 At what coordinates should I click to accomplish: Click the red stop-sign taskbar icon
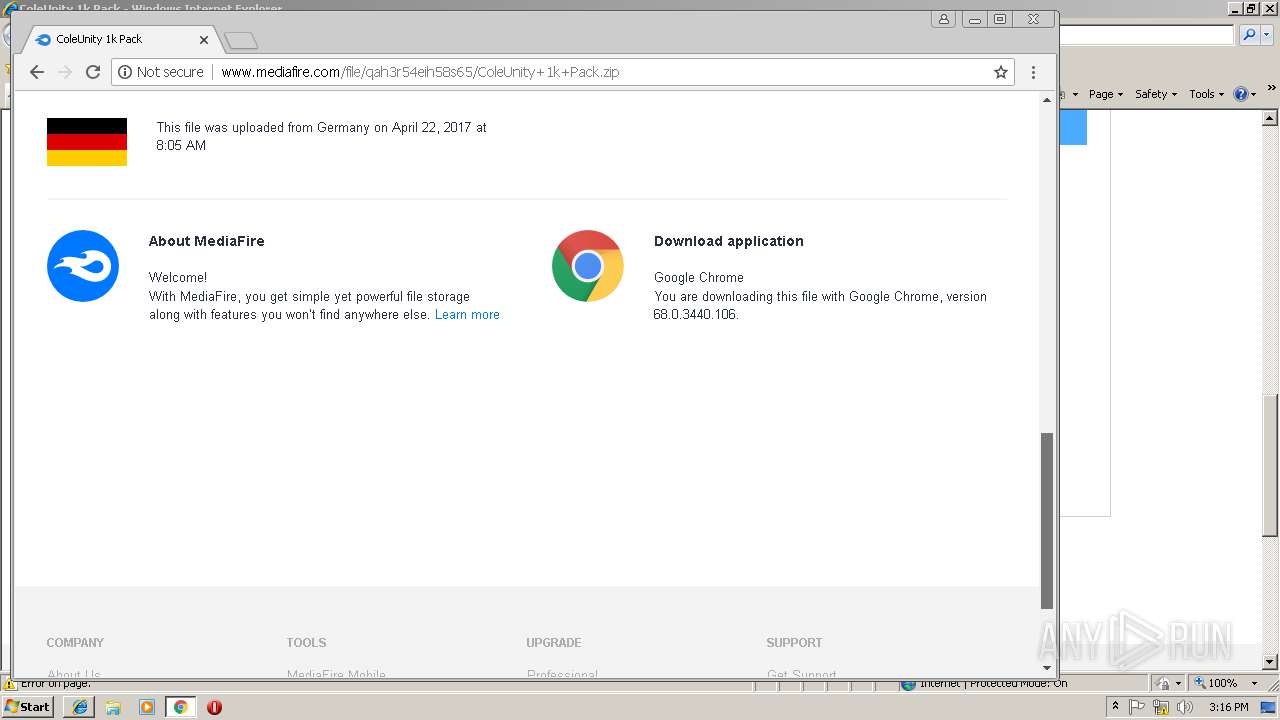click(214, 707)
